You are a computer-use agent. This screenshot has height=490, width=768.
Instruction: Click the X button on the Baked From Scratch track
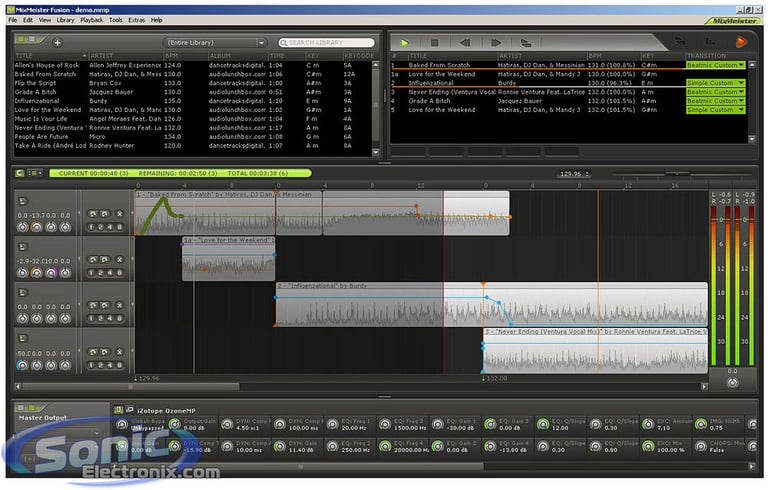coord(120,214)
